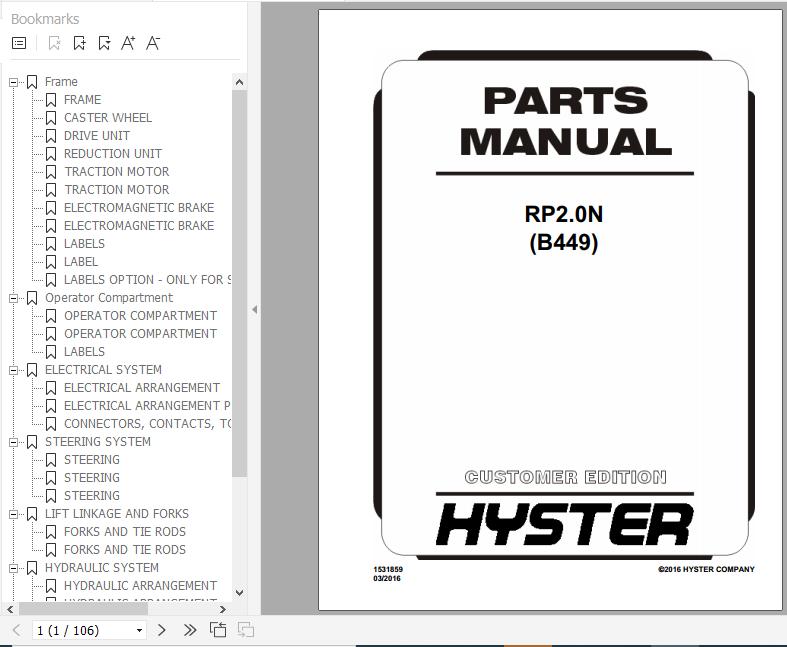Collapse the Operator Compartment bookmark group
The width and height of the screenshot is (787, 647).
coord(14,298)
